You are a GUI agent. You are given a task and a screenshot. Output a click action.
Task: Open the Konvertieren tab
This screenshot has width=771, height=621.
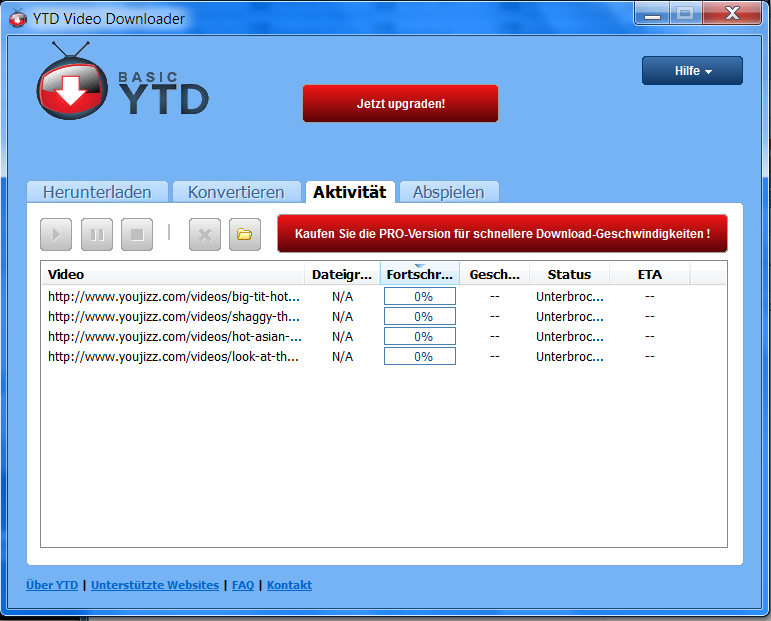click(236, 192)
